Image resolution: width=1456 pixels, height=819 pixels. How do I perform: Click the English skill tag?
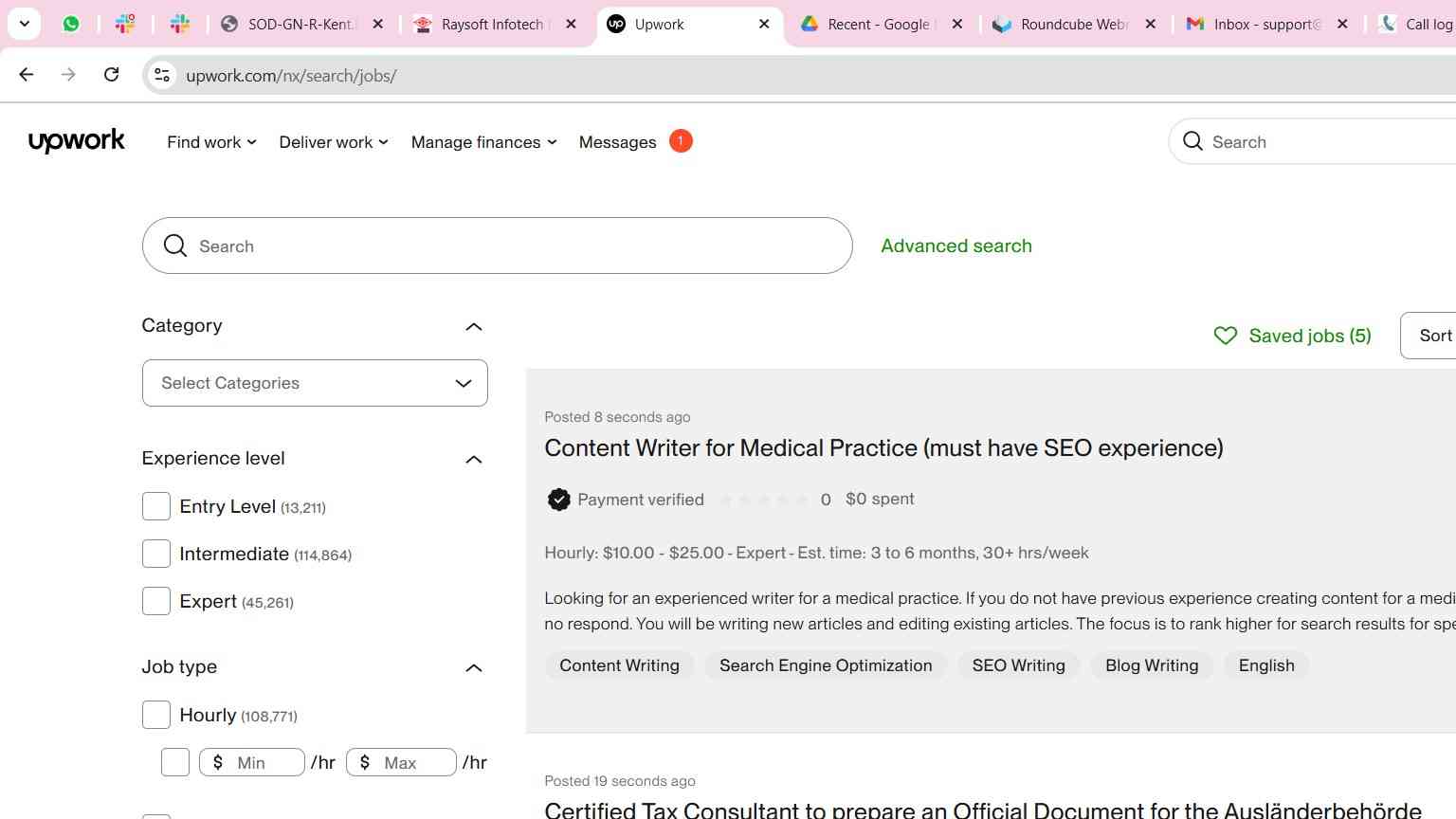[1266, 665]
